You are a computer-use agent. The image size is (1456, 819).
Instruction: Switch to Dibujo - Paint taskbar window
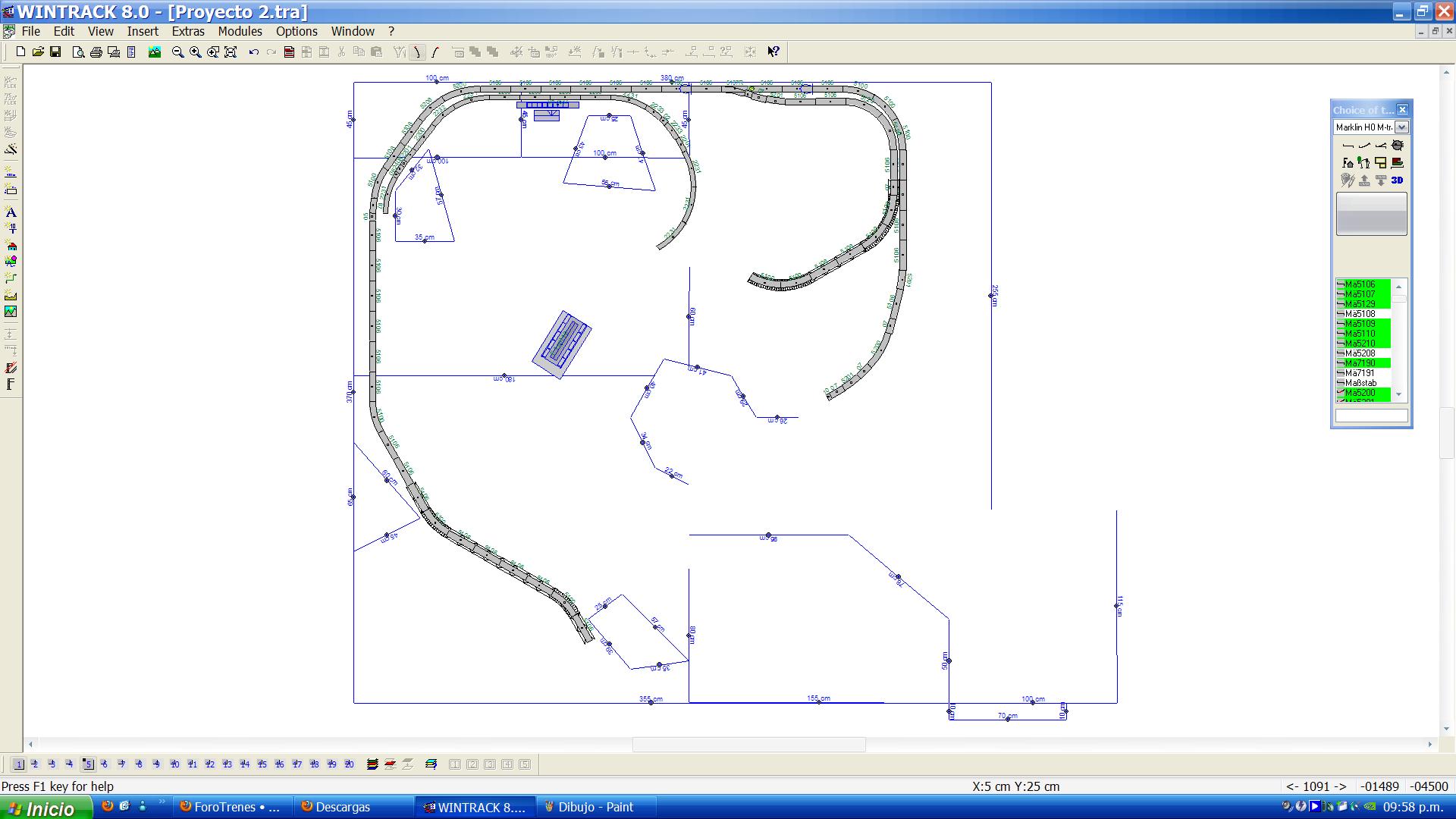pyautogui.click(x=595, y=808)
